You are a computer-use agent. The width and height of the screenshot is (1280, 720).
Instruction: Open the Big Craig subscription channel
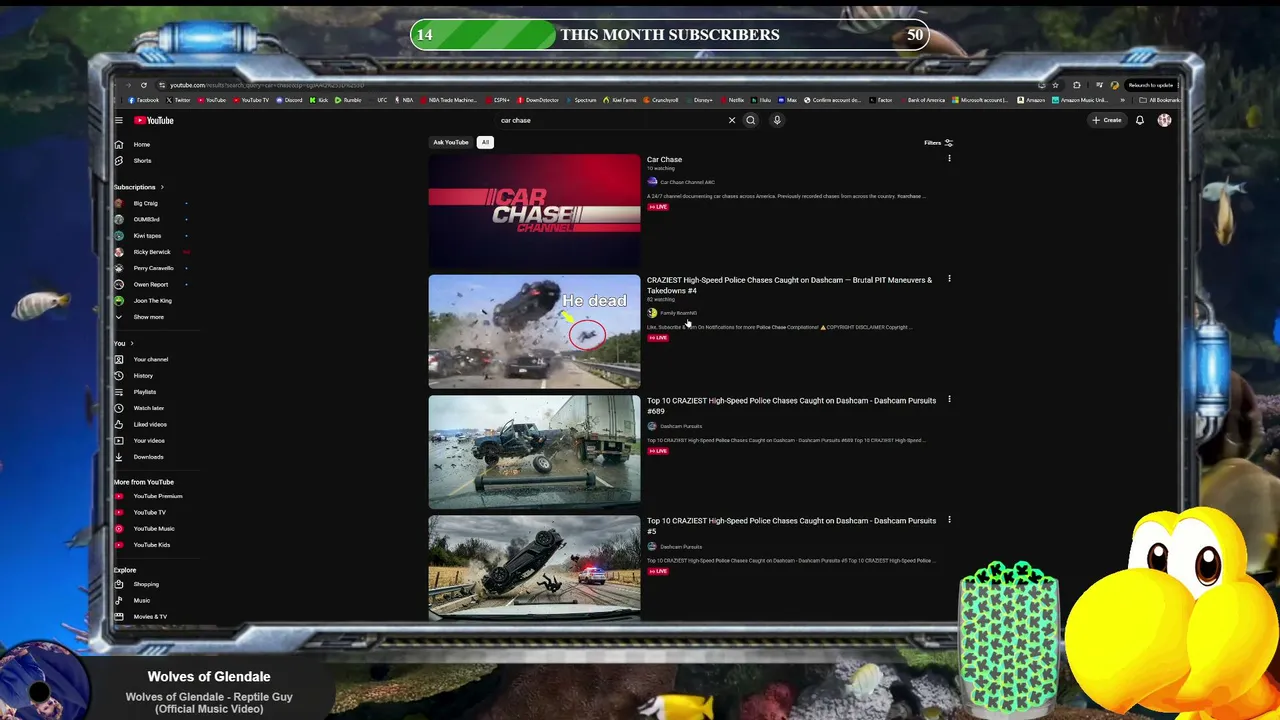coord(137,203)
